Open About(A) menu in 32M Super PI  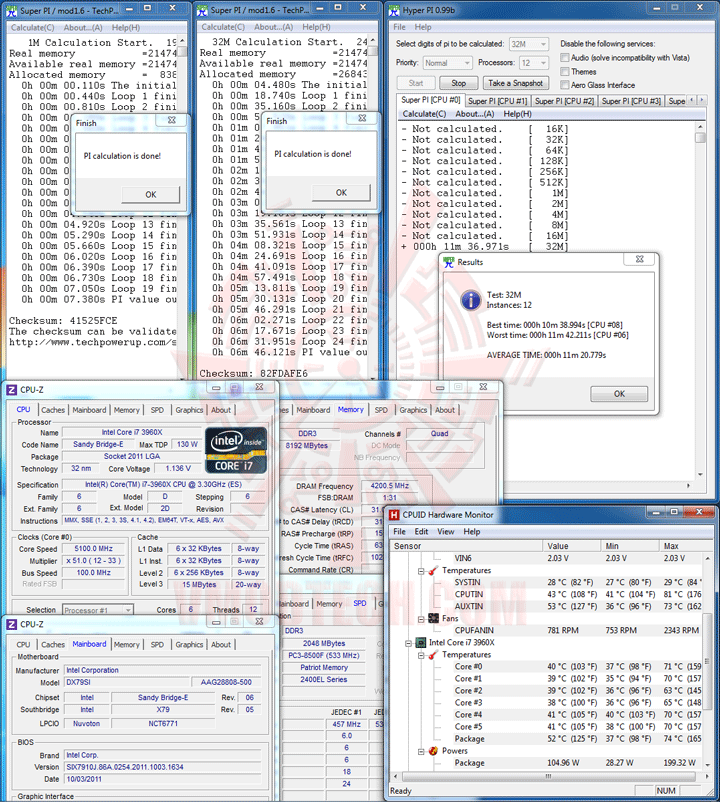pyautogui.click(x=274, y=27)
